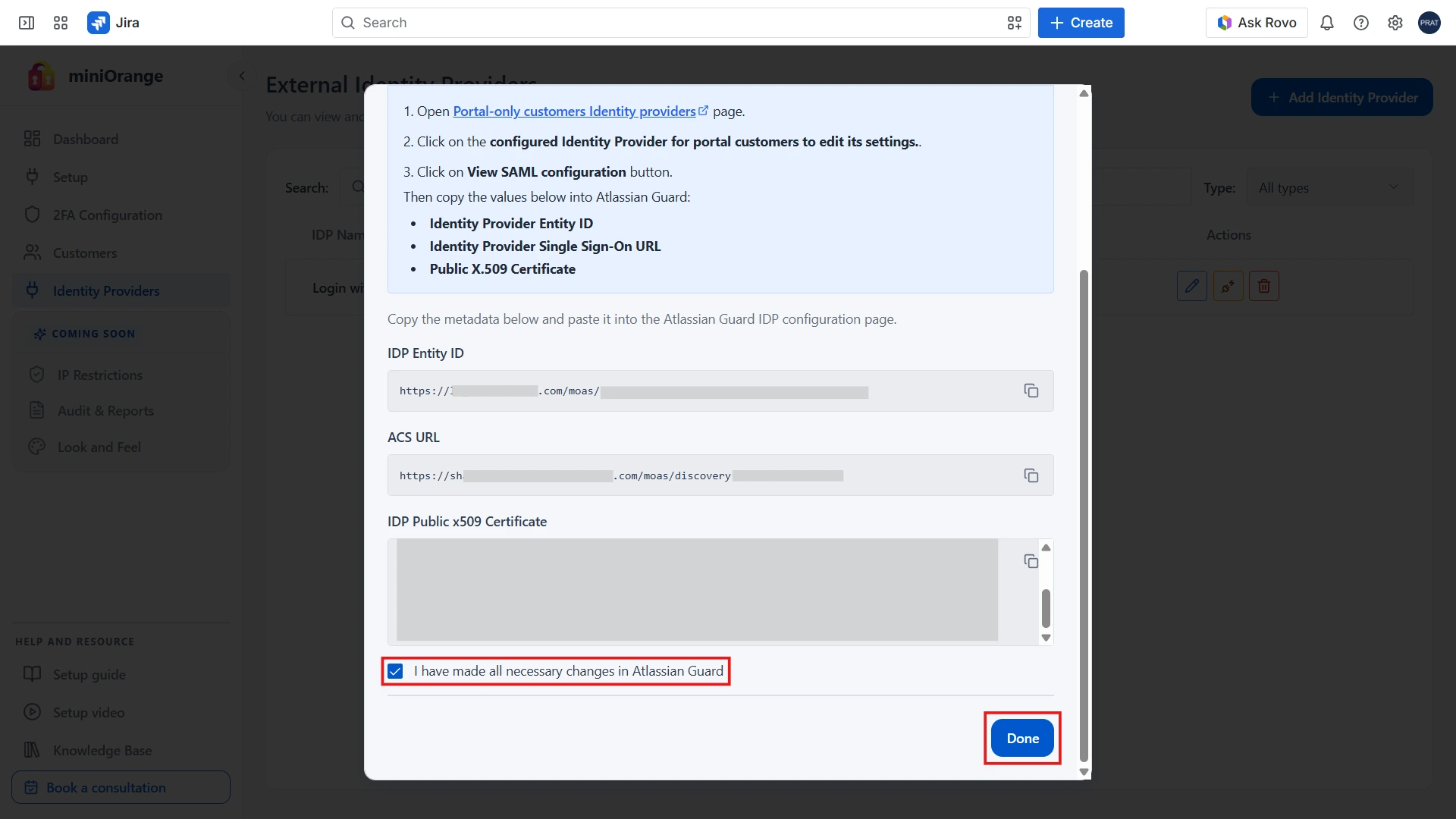Click the Ask Rovo button
The height and width of the screenshot is (819, 1456).
click(x=1257, y=23)
